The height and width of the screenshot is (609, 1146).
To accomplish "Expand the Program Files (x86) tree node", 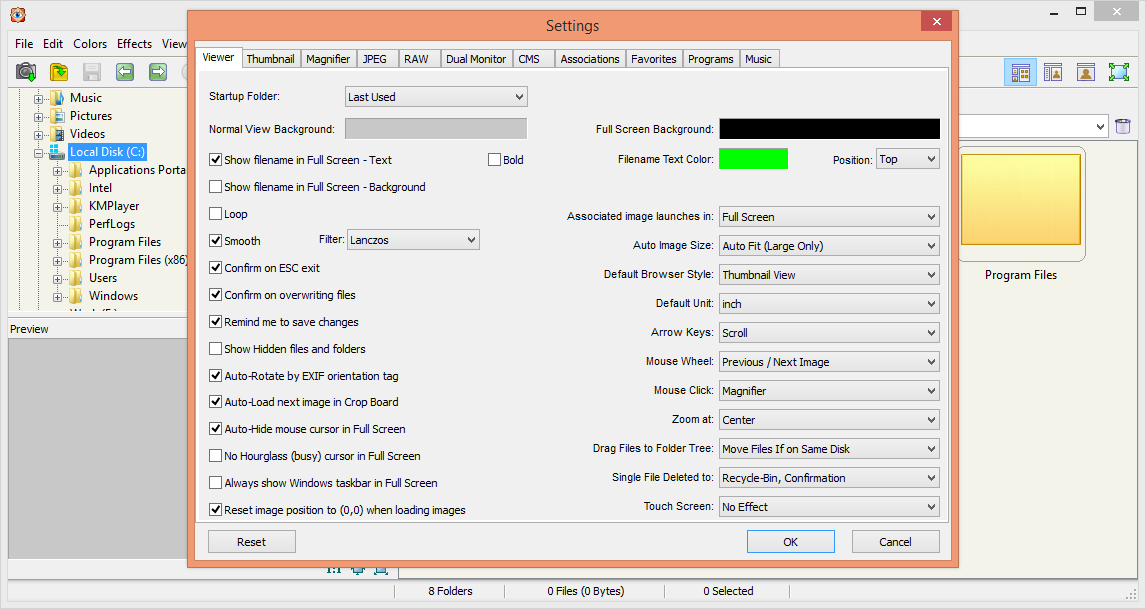I will pos(57,261).
